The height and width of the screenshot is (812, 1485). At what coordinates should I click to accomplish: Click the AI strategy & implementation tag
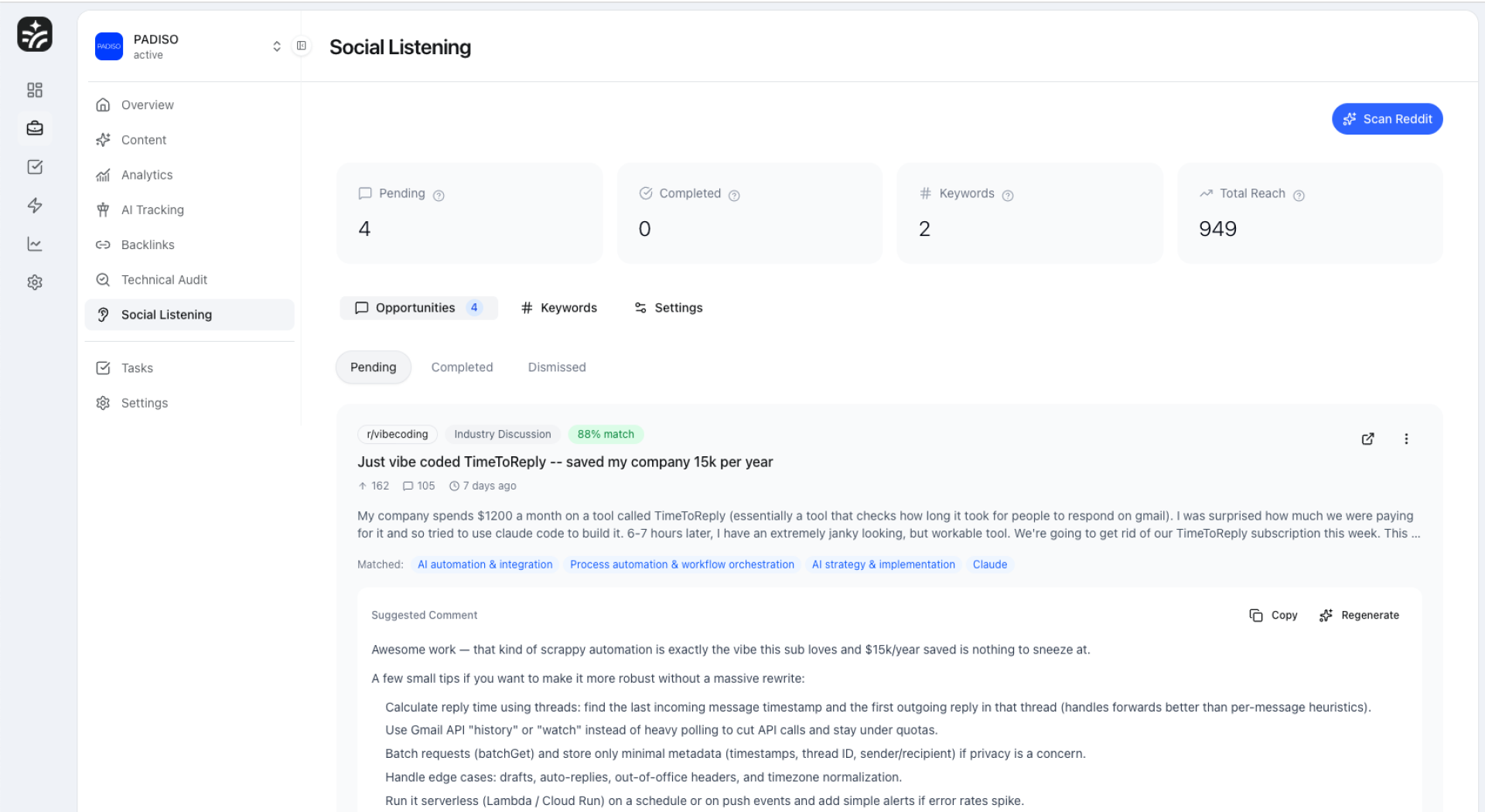(x=883, y=565)
